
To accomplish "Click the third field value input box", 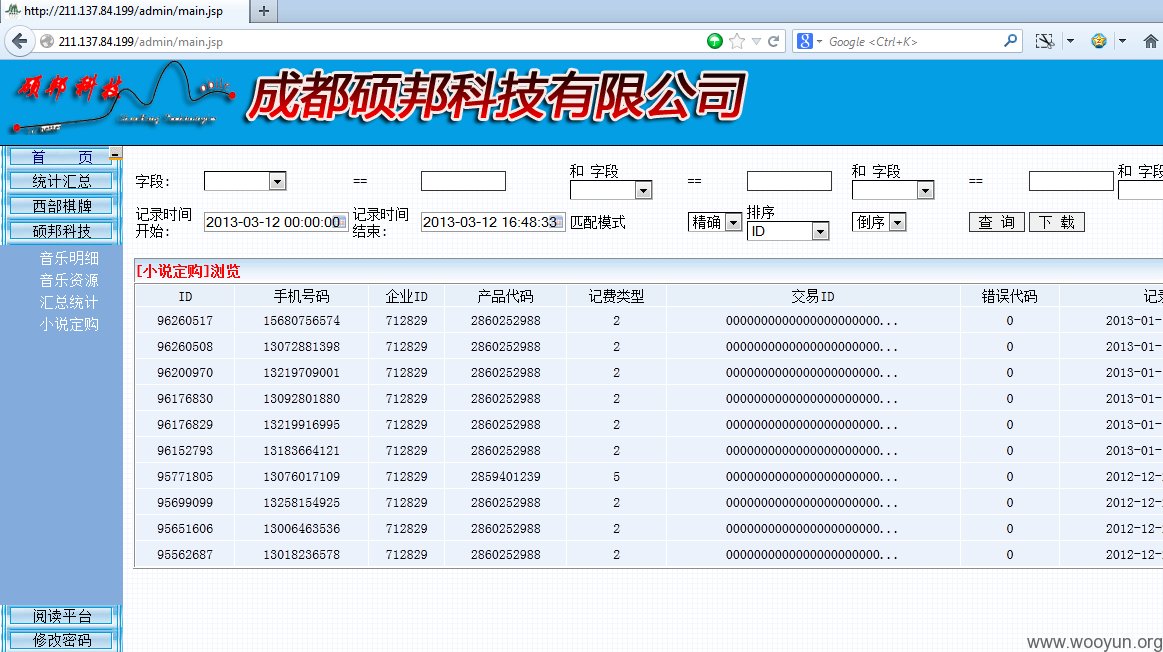I will click(x=1071, y=181).
